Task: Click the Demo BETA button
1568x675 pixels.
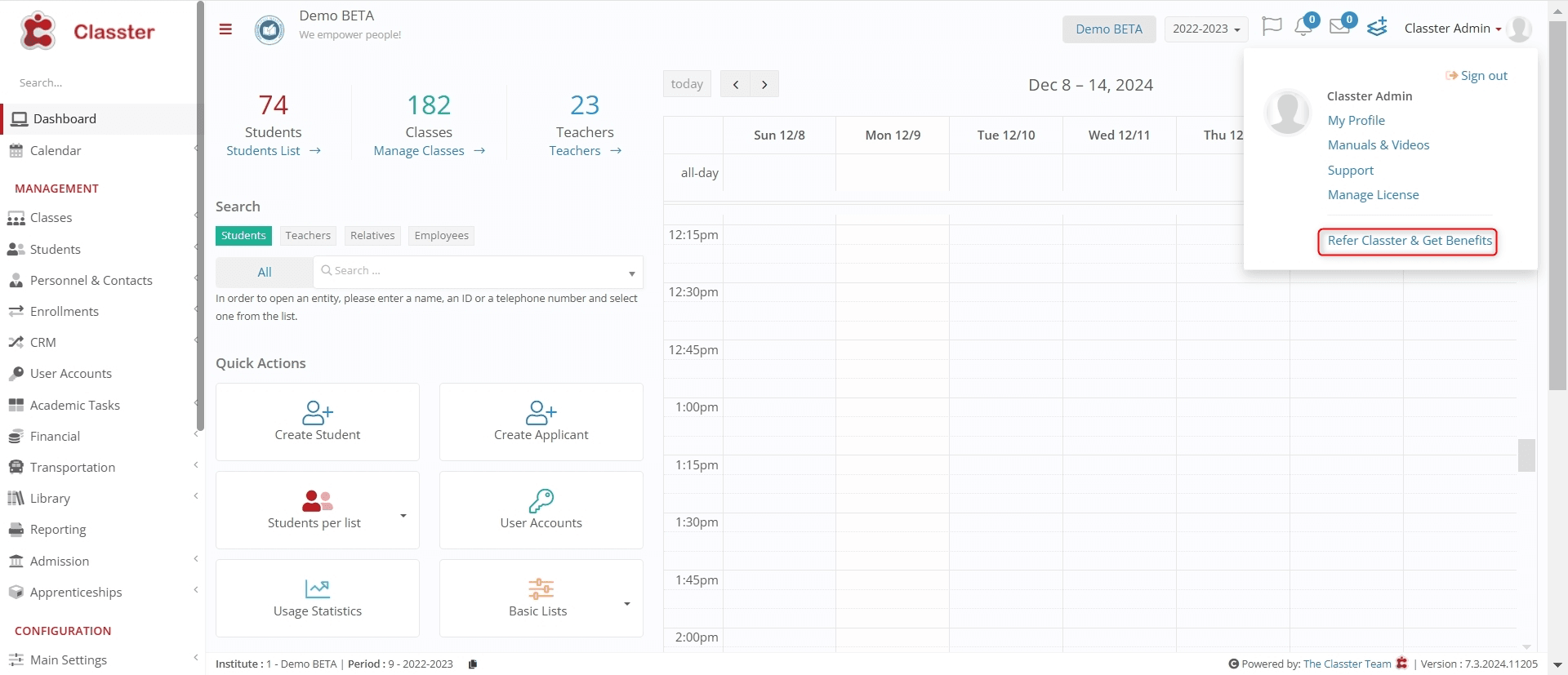Action: click(x=1109, y=29)
